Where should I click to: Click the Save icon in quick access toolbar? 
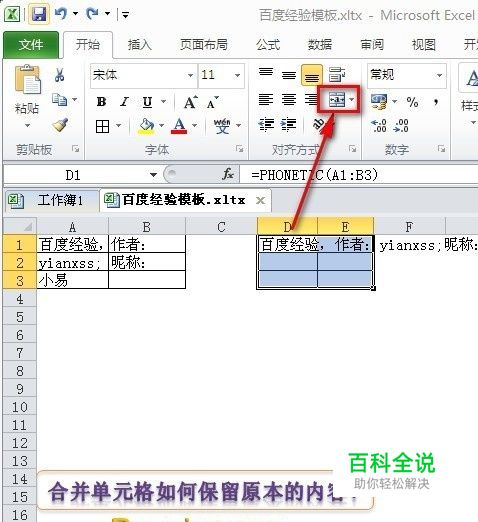coord(39,14)
